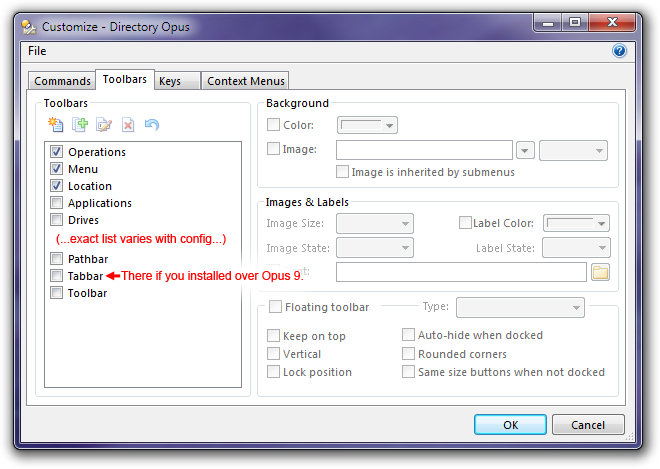Viewport: 660px width, 469px height.
Task: Click the Rename Toolbar pencil icon
Action: [x=104, y=125]
